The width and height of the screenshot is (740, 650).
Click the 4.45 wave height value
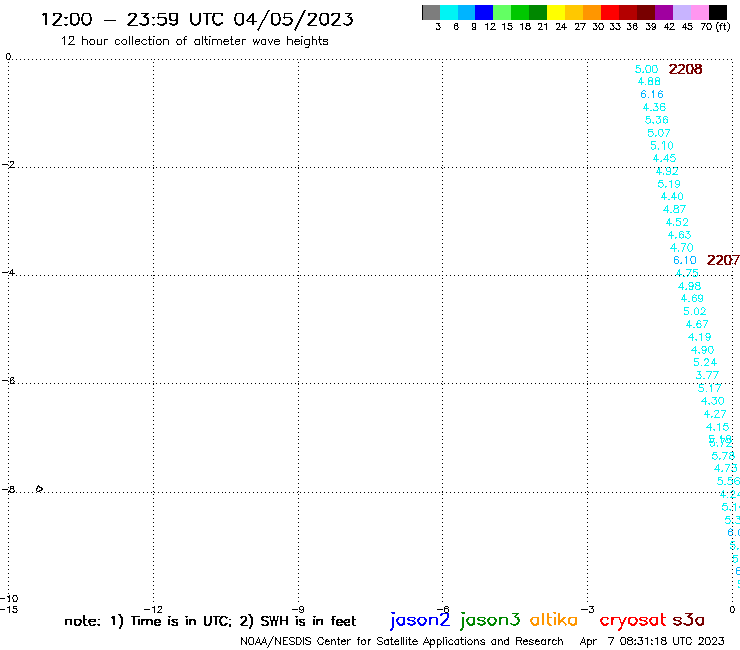tap(664, 158)
